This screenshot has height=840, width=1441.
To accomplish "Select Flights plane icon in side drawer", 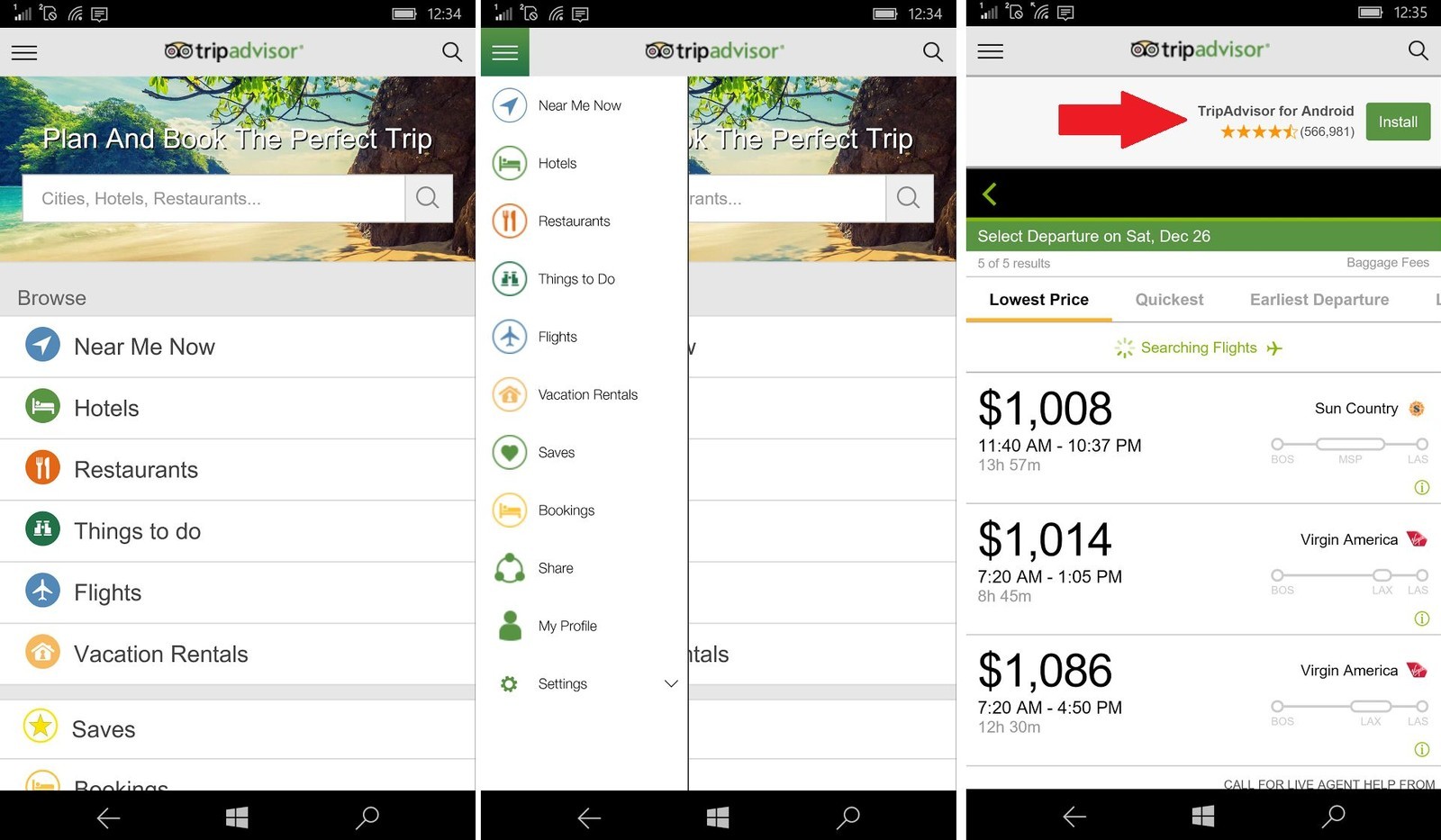I will (510, 337).
